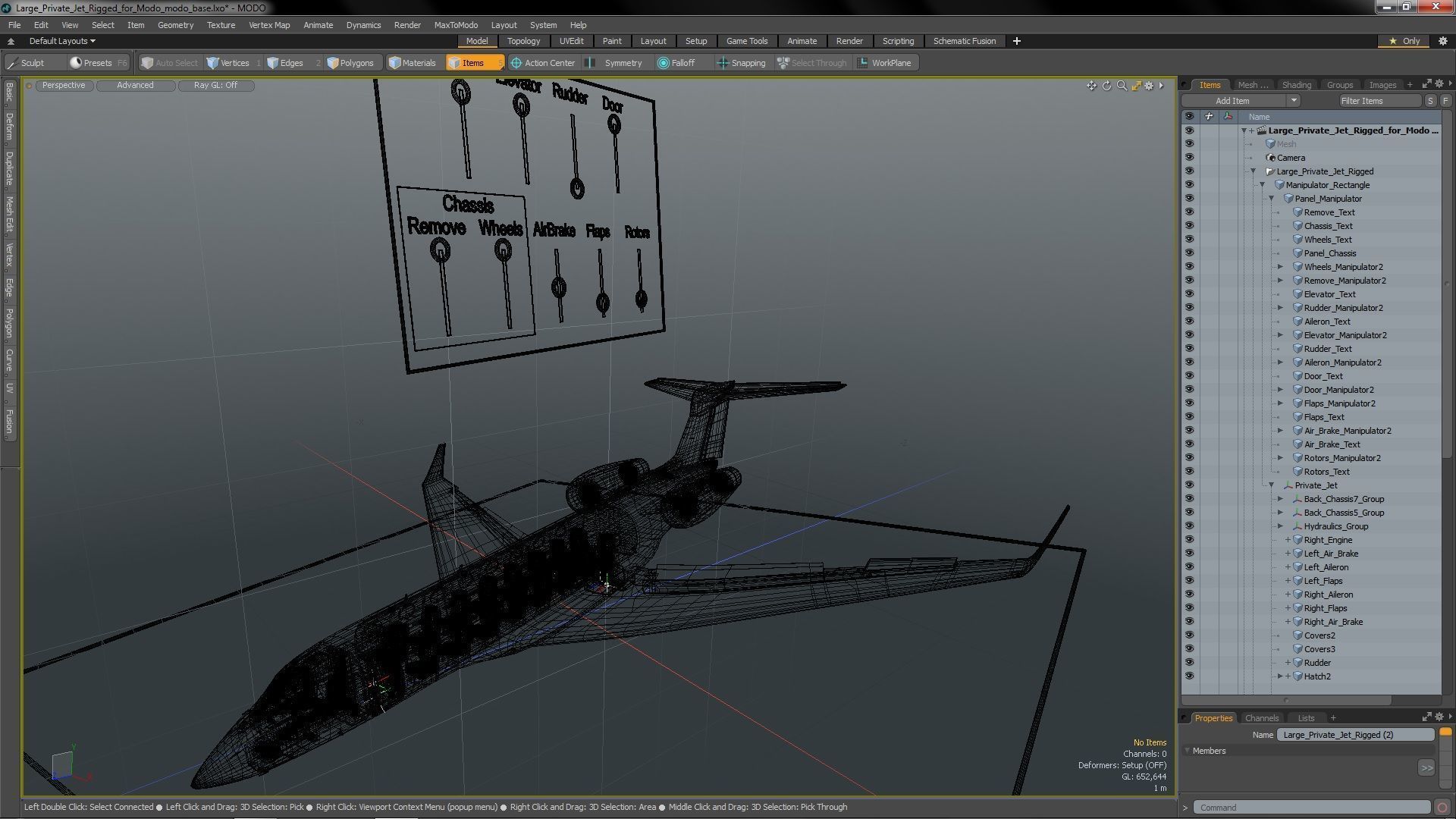The width and height of the screenshot is (1456, 819).
Task: Switch to the UVEdit layout tab
Action: click(571, 41)
